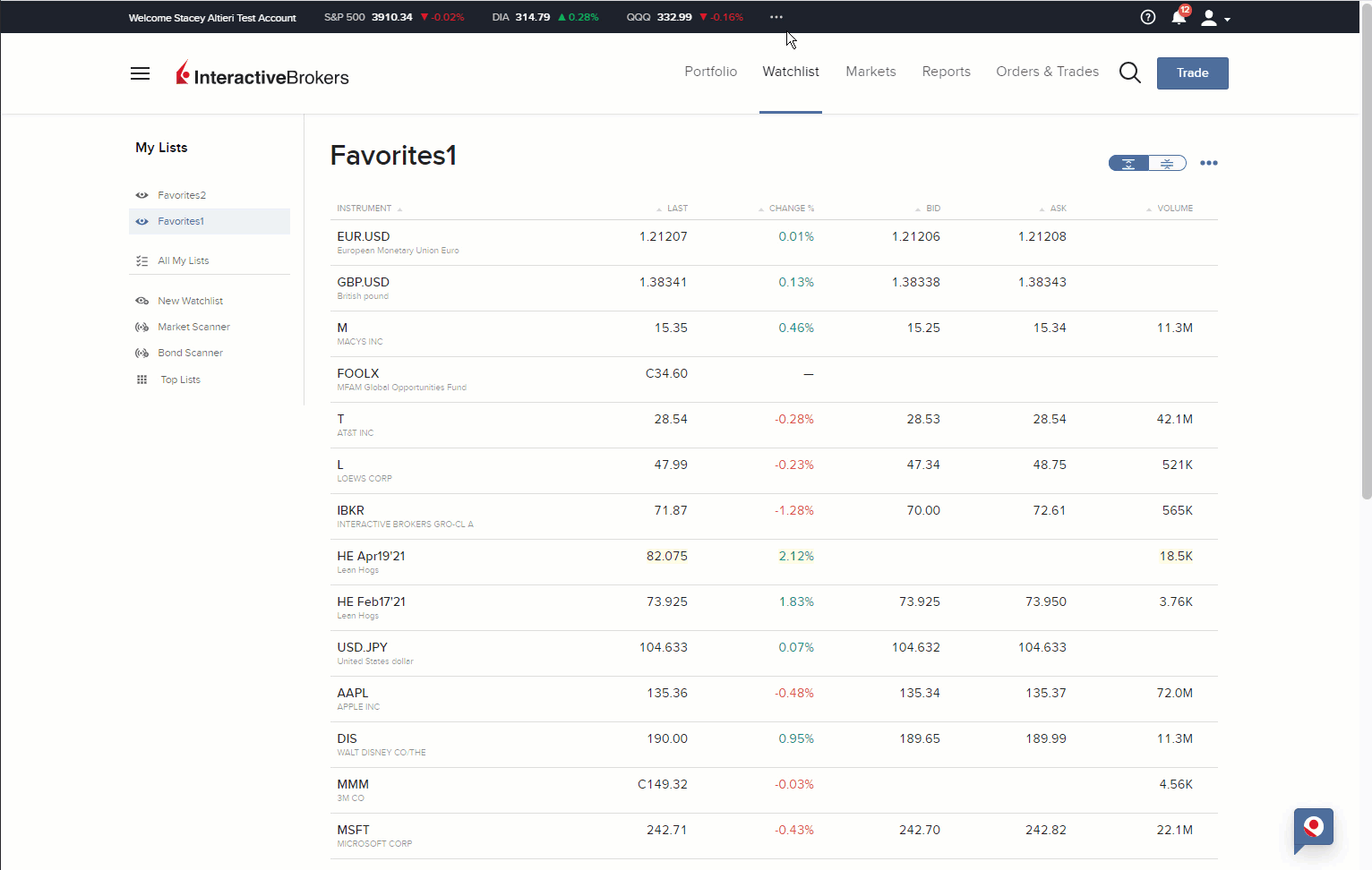
Task: Open the Orders & Trades section
Action: click(x=1047, y=71)
